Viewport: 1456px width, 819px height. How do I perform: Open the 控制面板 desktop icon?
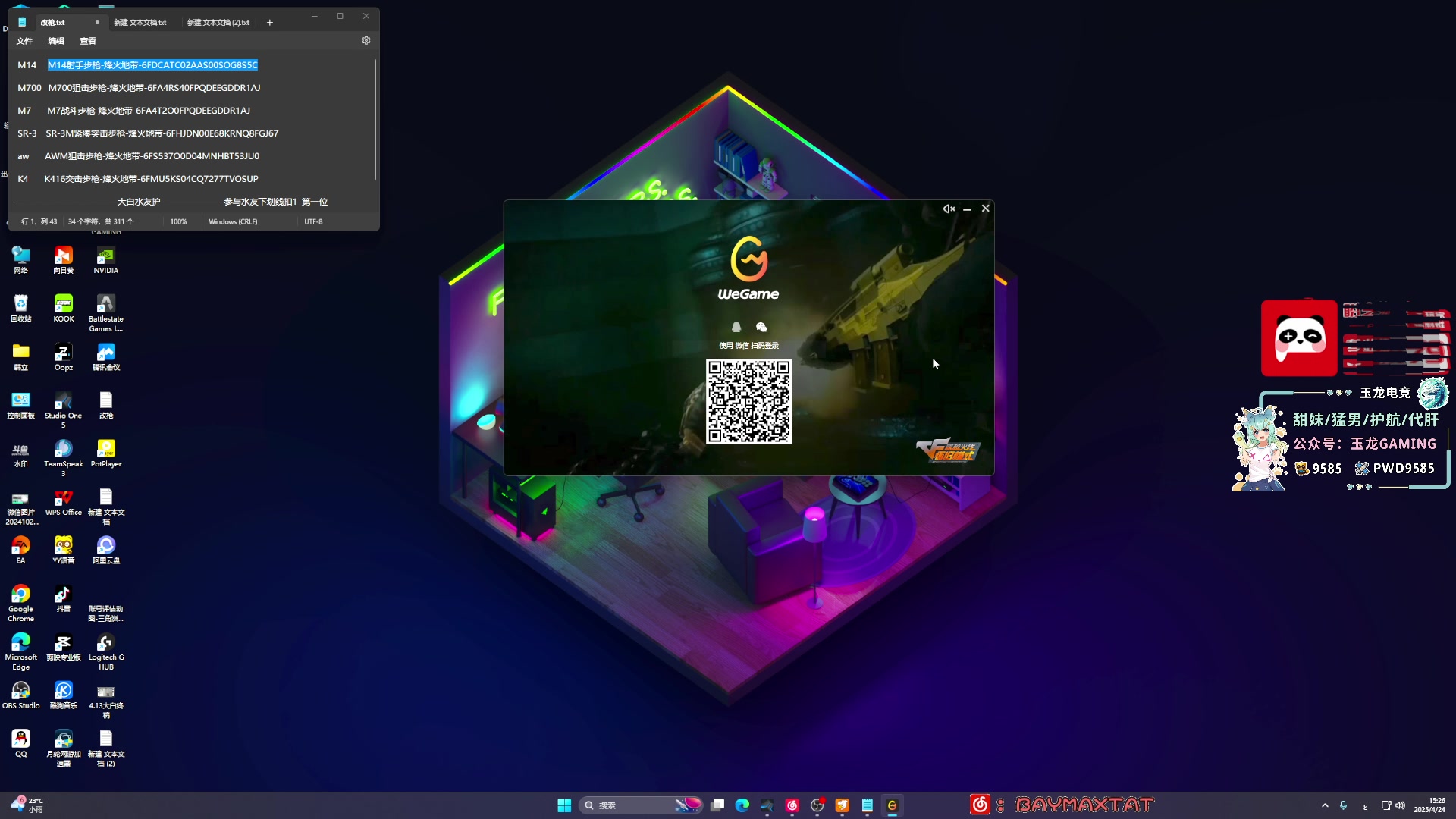[21, 406]
